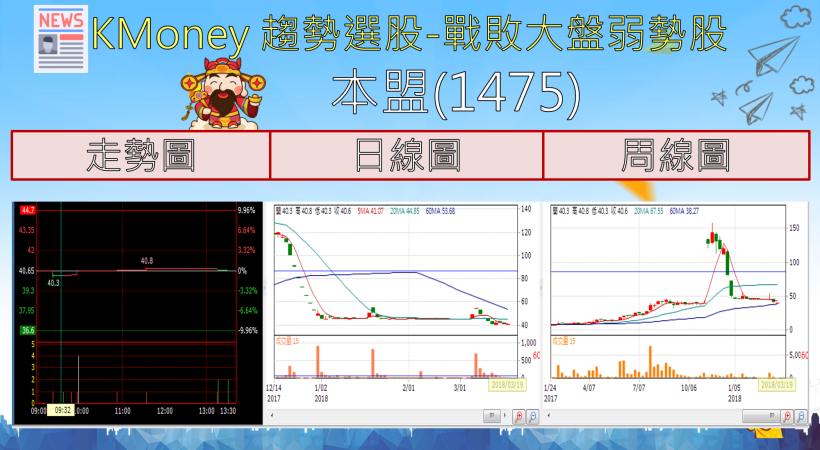Click the -9.96% percentage label
Screen dimensions: 820x450
coord(247,330)
